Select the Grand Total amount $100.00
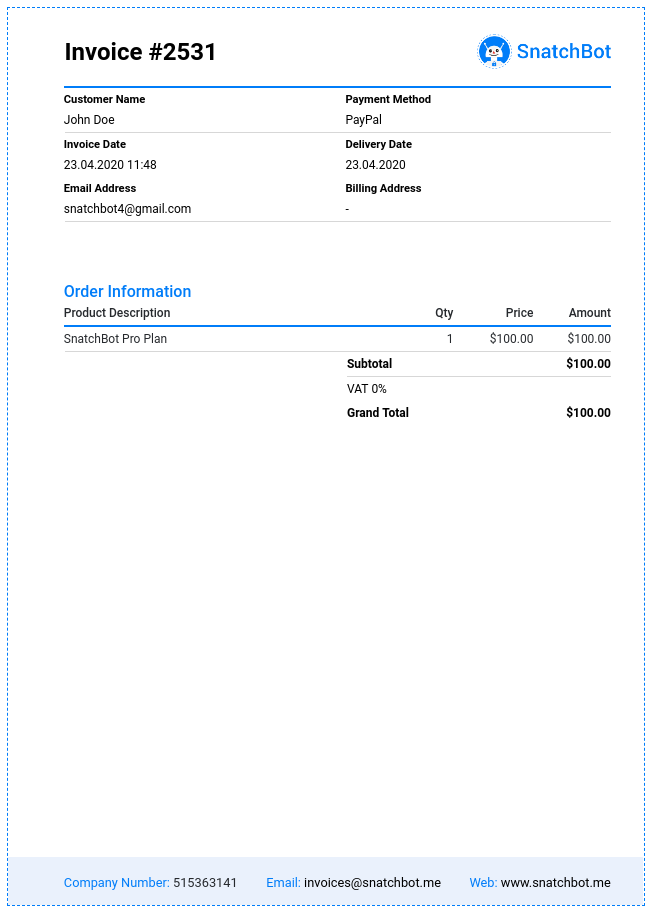Viewport: 651px width, 911px height. 588,413
